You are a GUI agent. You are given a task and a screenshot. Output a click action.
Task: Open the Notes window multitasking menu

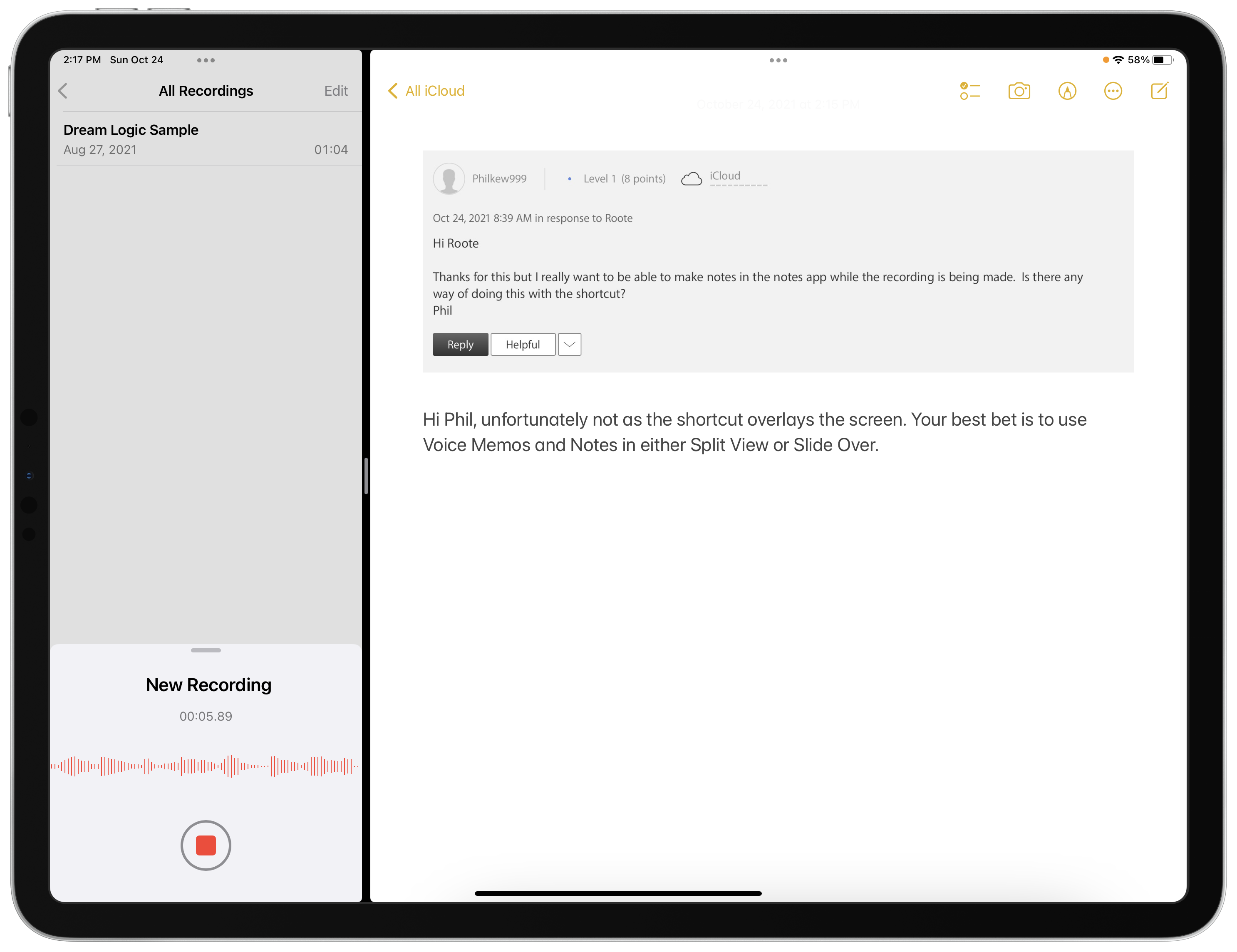click(x=778, y=60)
